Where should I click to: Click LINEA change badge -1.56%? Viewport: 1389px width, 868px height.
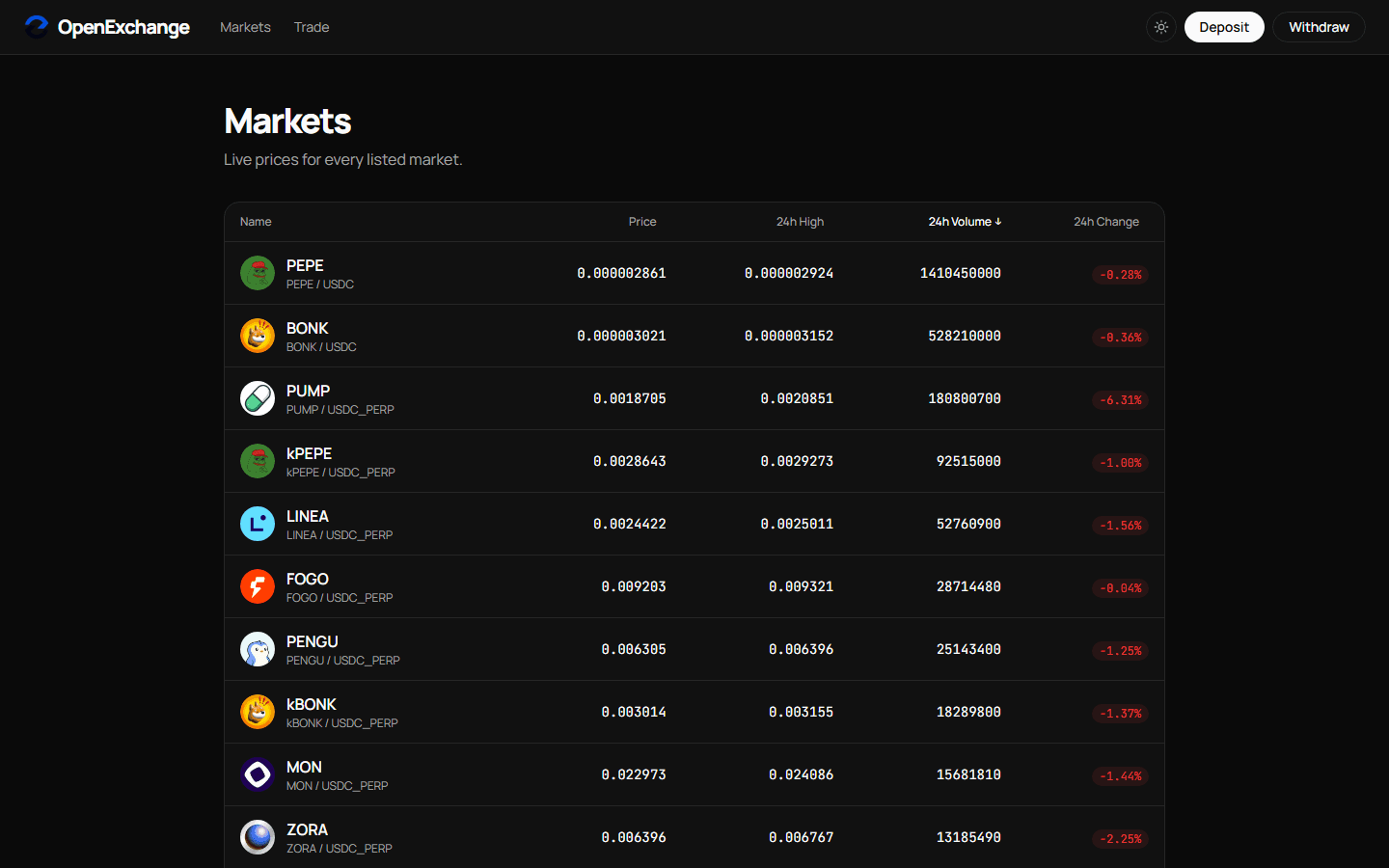1120,526
